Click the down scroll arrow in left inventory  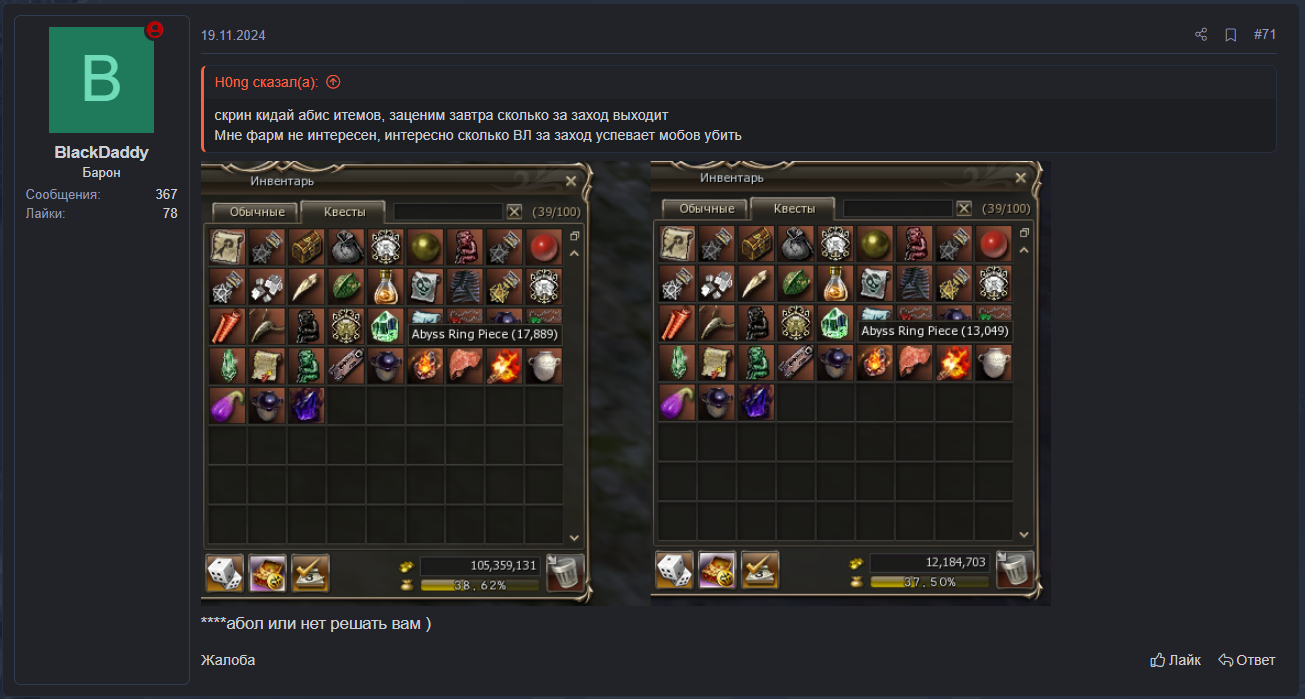tap(574, 538)
